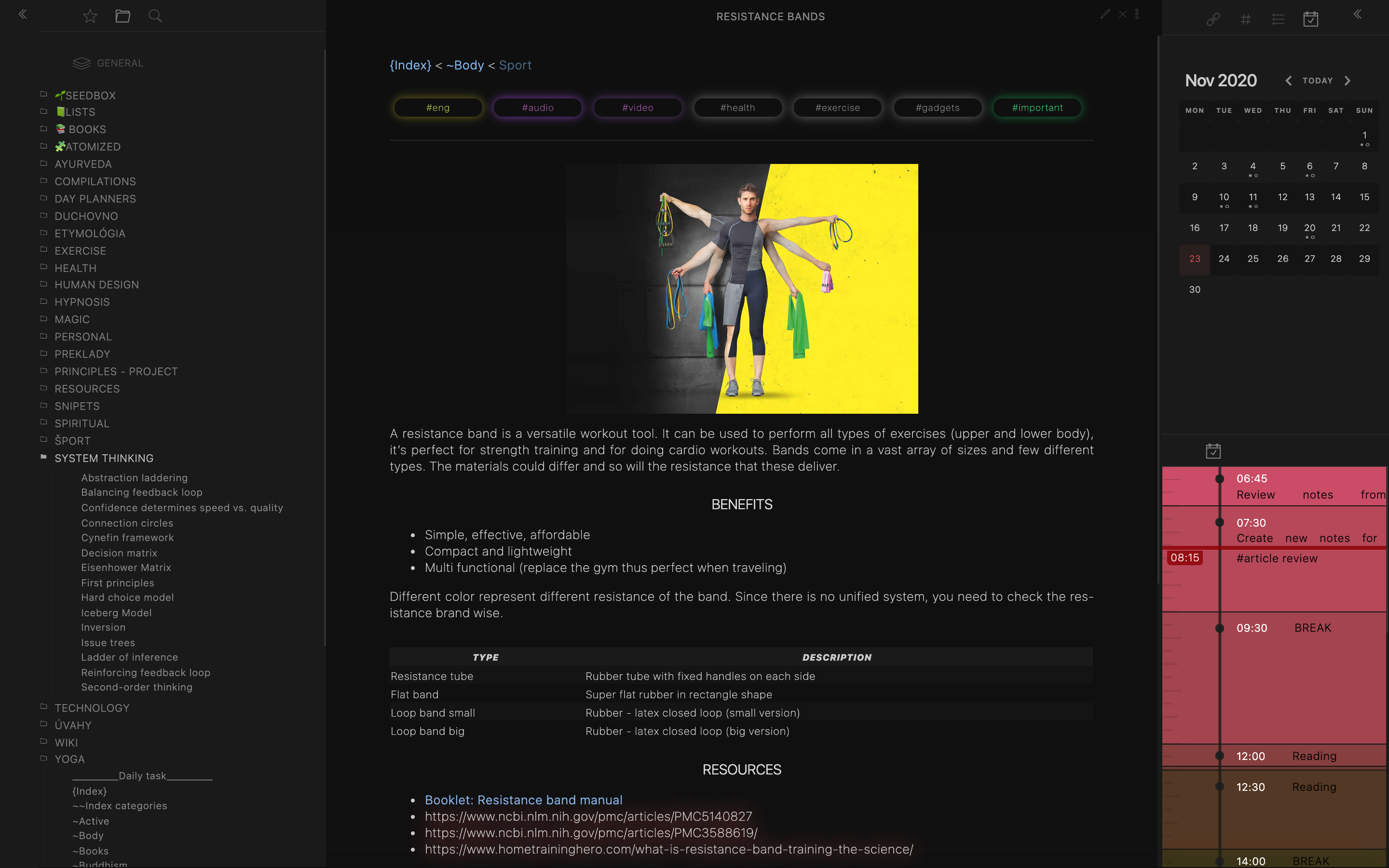Viewport: 1389px width, 868px height.
Task: Open the folders icon in sidebar header
Action: point(123,16)
